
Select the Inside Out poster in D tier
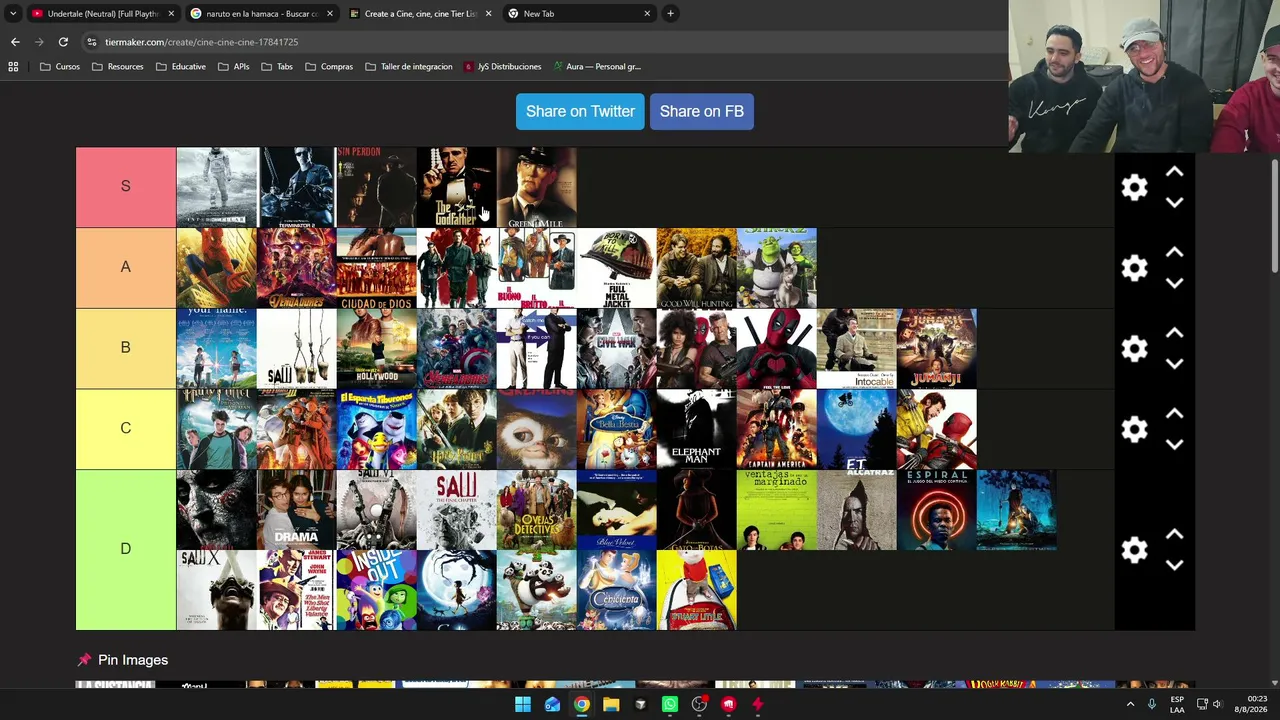[x=376, y=590]
